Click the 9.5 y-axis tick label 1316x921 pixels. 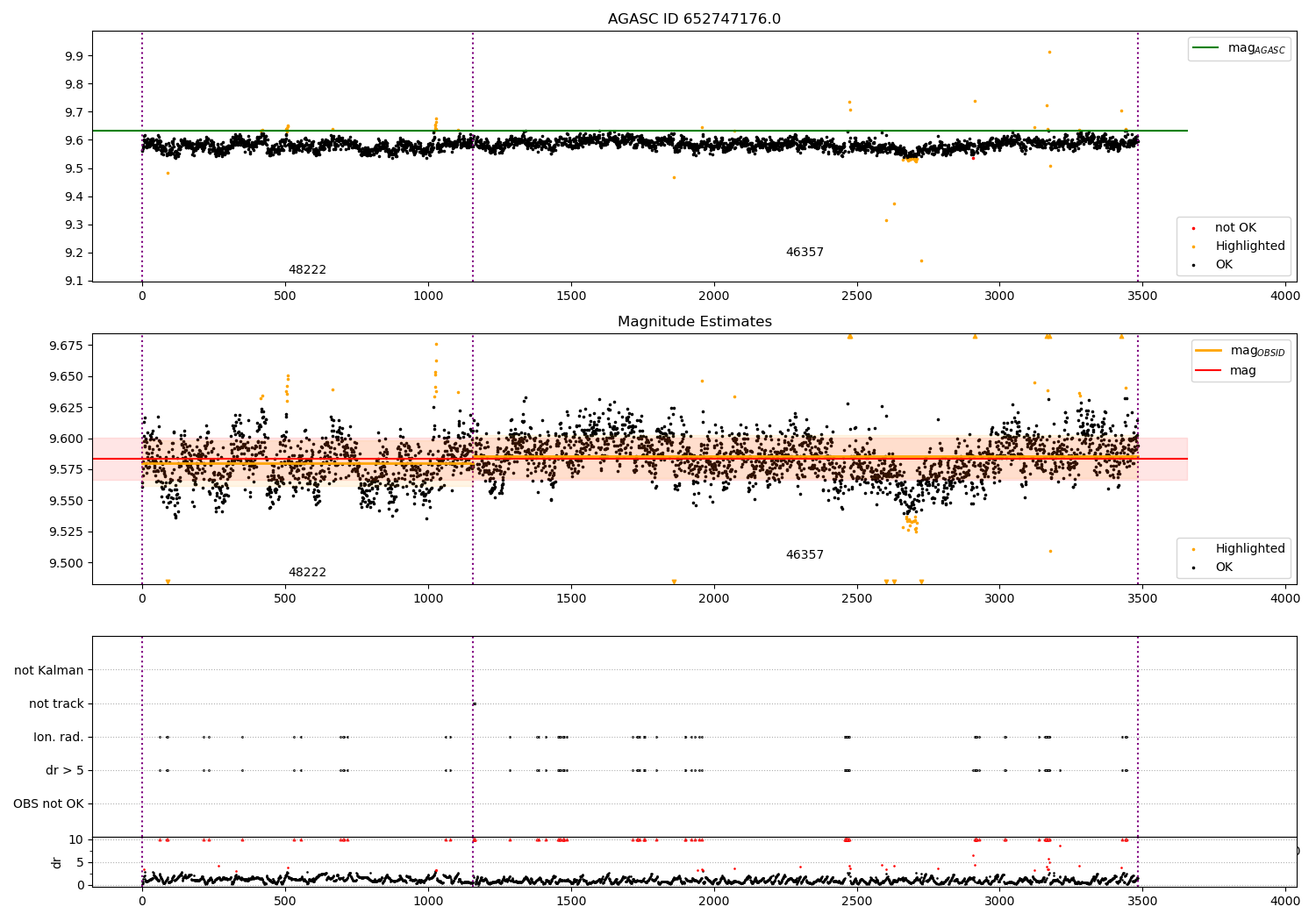tap(75, 168)
